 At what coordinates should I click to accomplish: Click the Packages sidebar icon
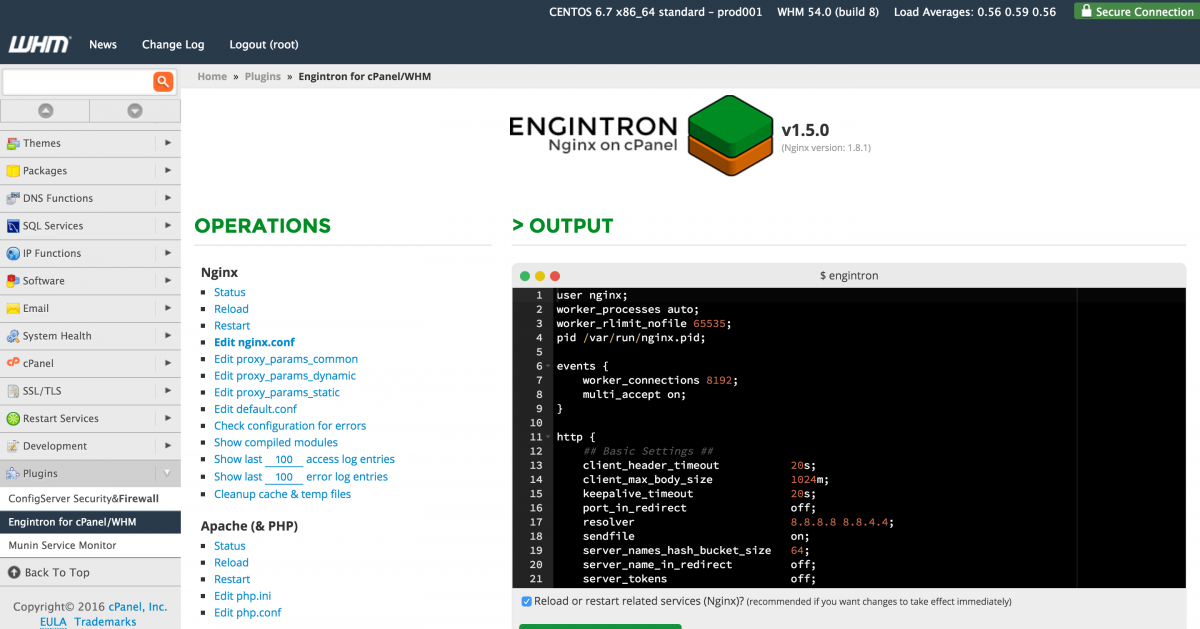13,171
